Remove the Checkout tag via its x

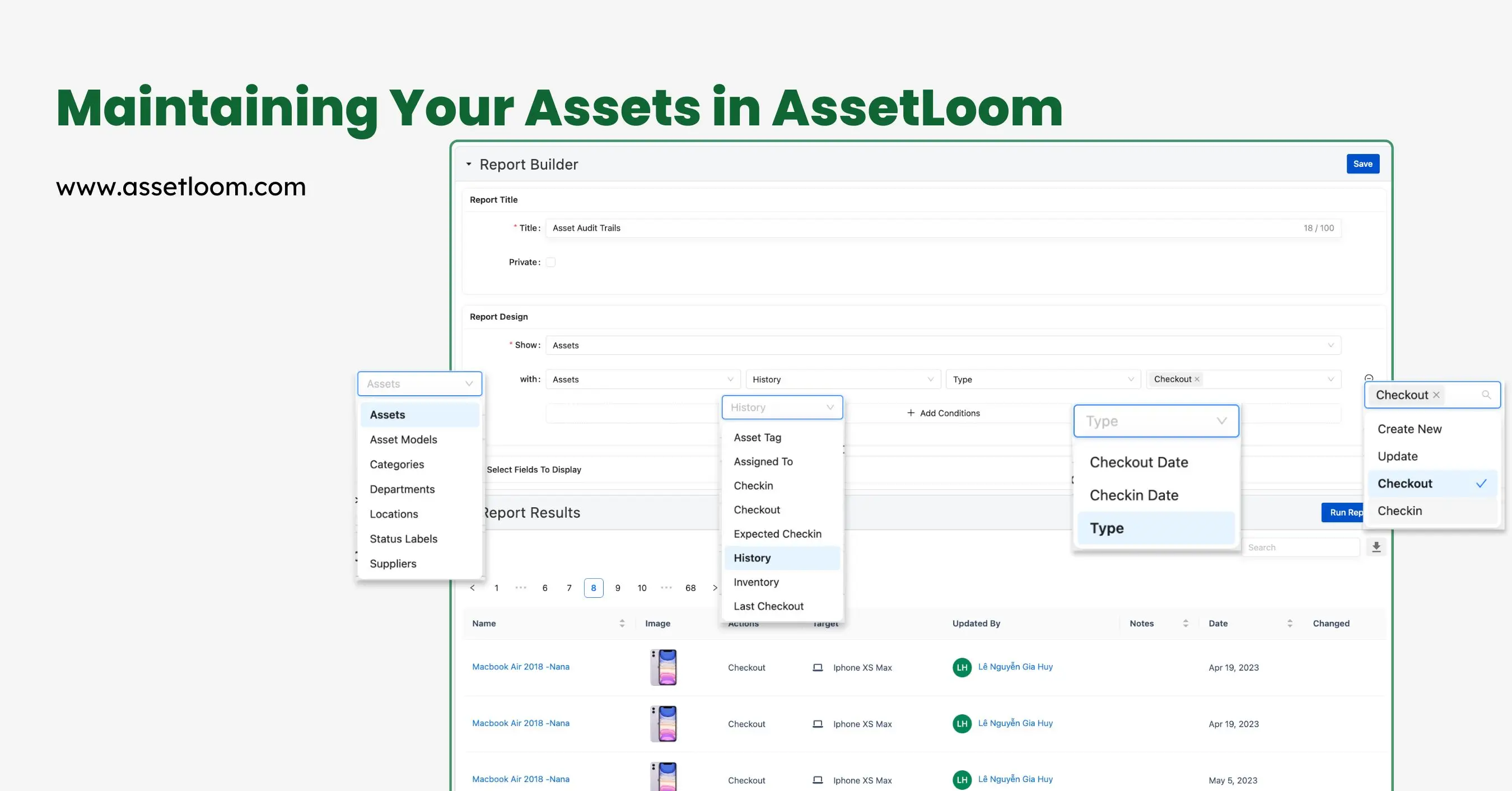tap(1197, 379)
